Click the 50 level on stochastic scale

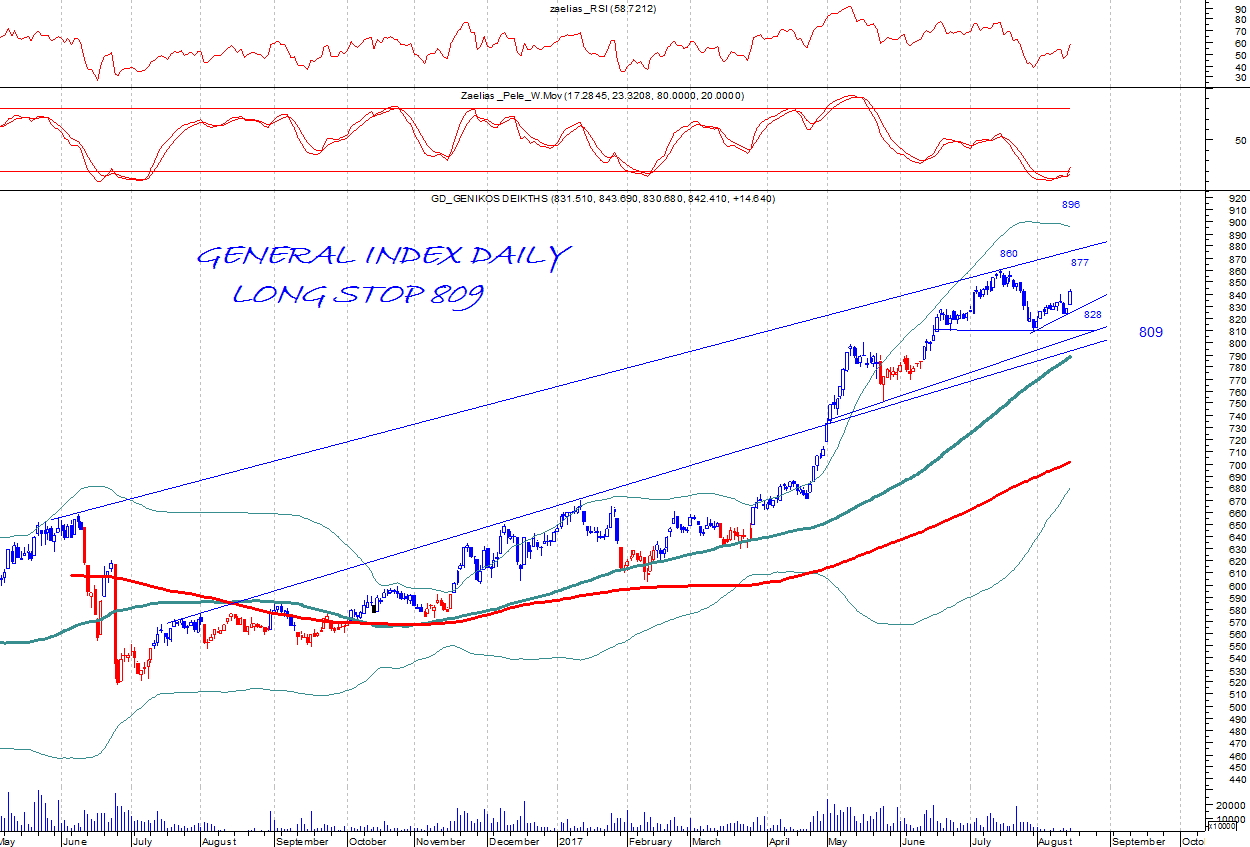coord(1240,141)
